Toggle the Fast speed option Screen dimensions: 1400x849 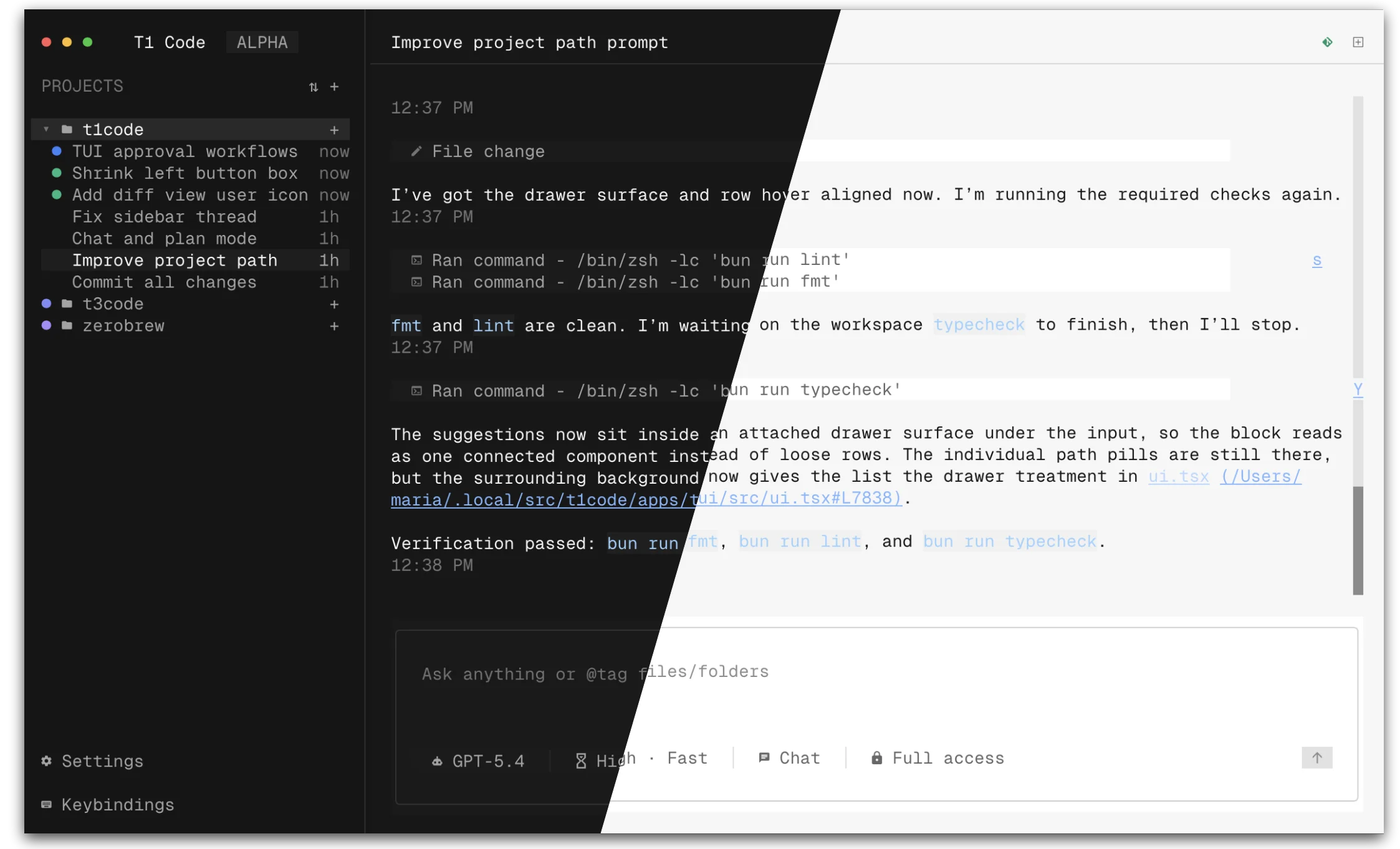coord(687,758)
